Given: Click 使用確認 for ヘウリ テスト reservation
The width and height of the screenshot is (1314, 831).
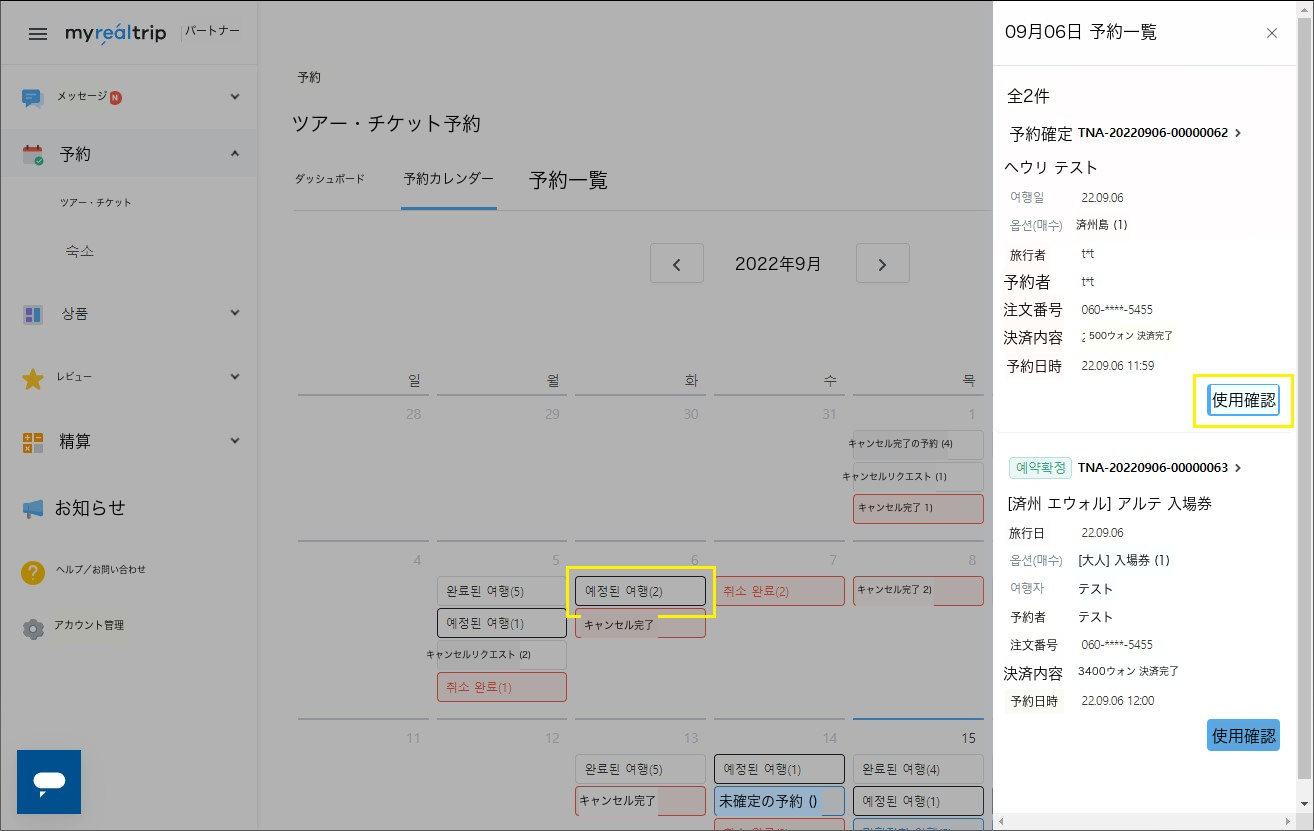Looking at the screenshot, I should pos(1244,400).
